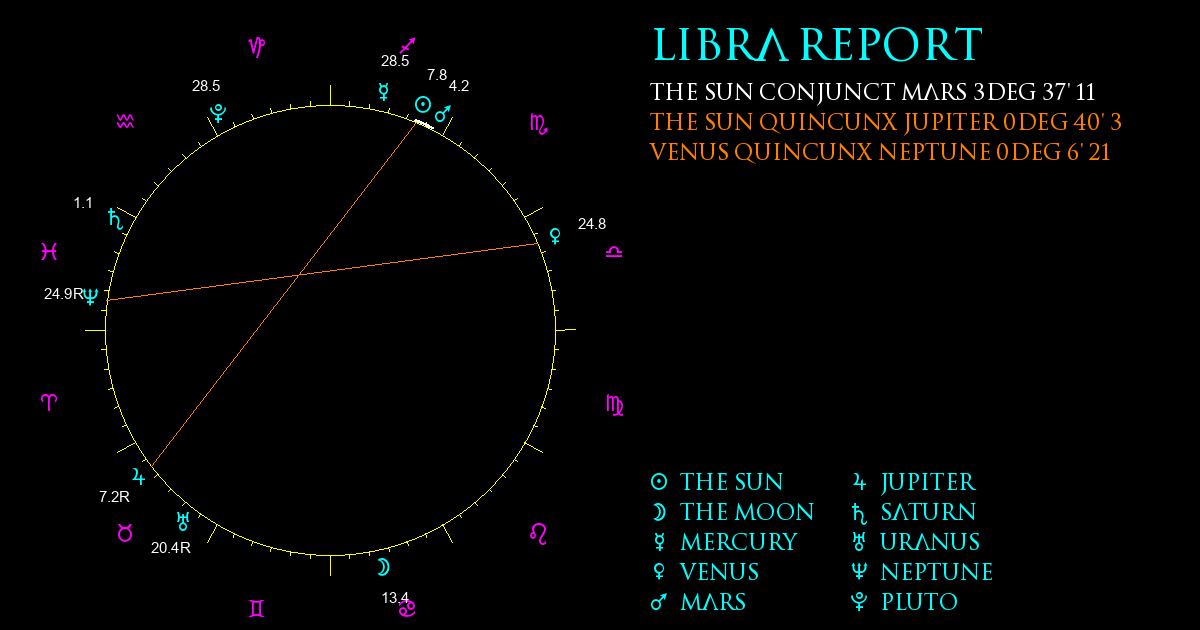1200x630 pixels.
Task: Click the Moon crescent symbol in the legend
Action: pos(658,512)
